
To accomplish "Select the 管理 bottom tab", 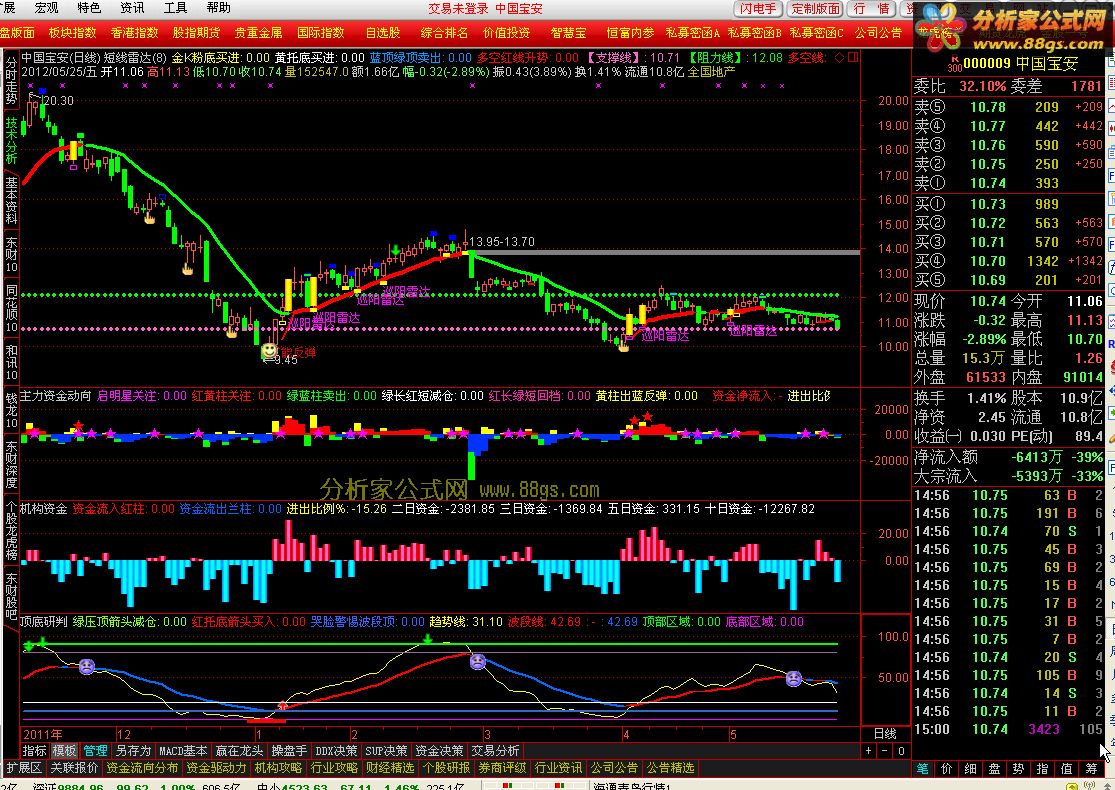I will [95, 751].
